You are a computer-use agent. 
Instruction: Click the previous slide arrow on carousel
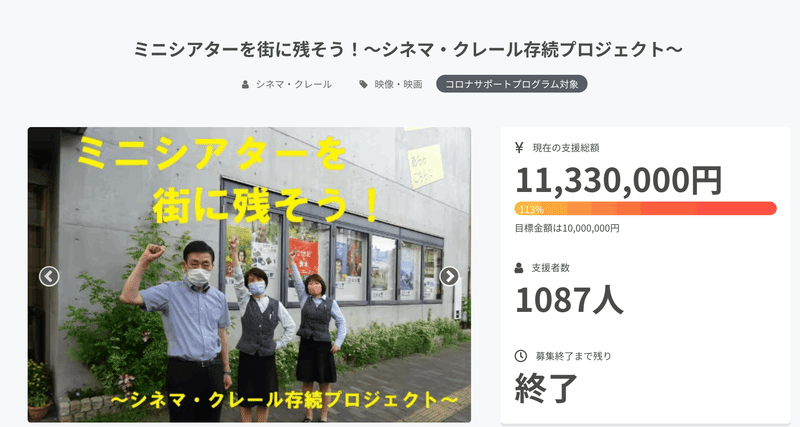[x=49, y=277]
